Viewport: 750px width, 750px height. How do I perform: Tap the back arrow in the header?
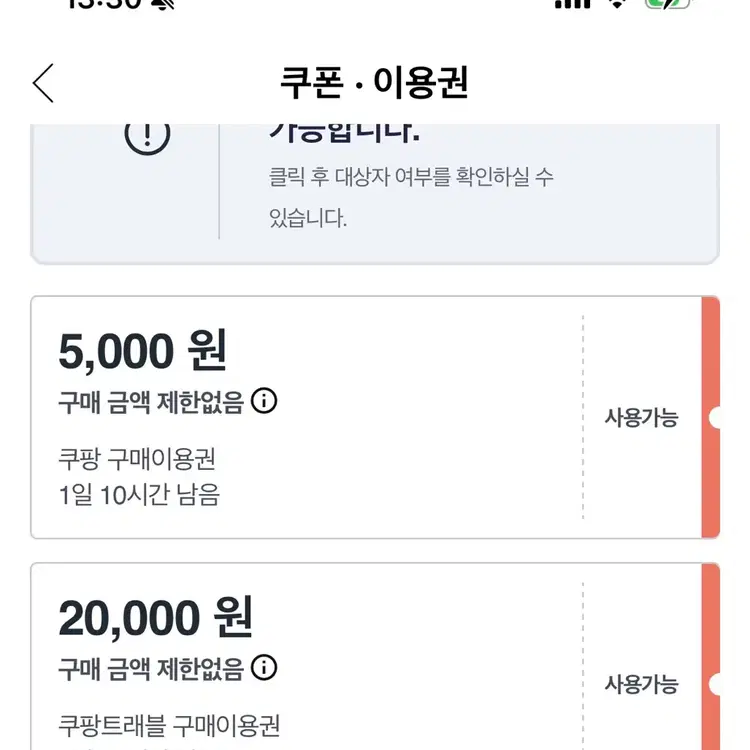tap(43, 83)
